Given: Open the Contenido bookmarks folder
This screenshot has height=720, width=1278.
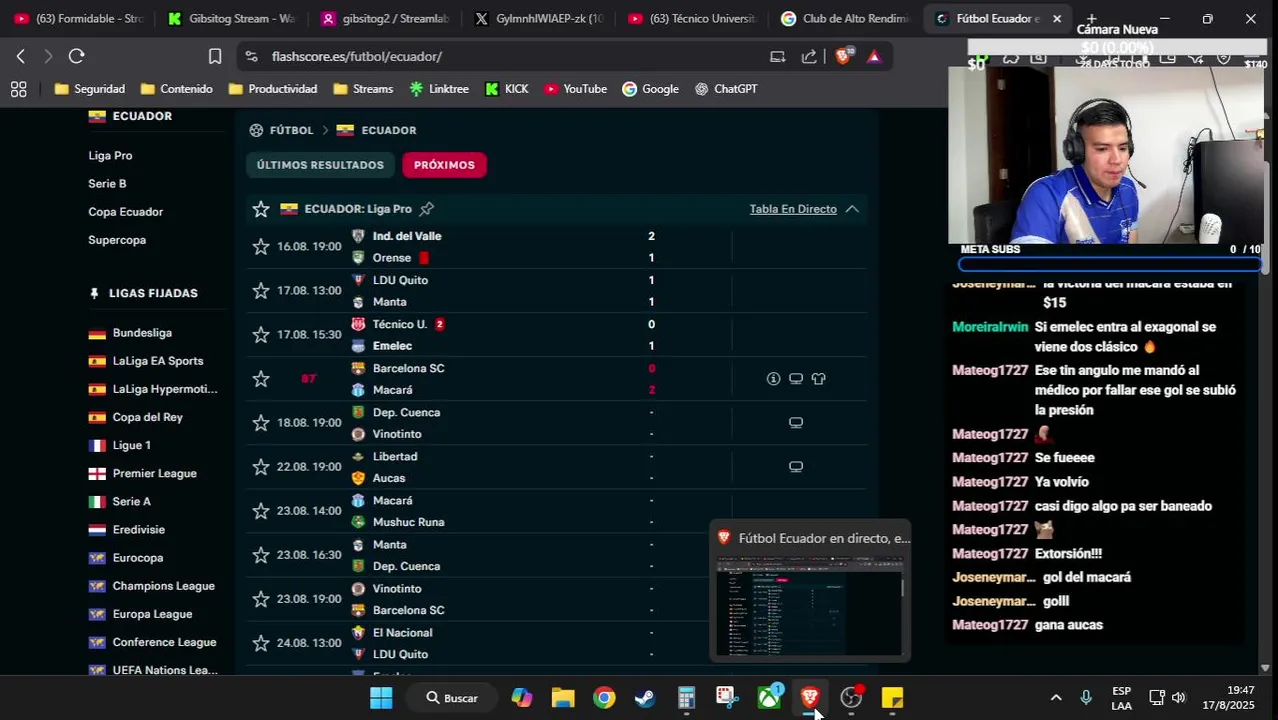Looking at the screenshot, I should (x=177, y=89).
